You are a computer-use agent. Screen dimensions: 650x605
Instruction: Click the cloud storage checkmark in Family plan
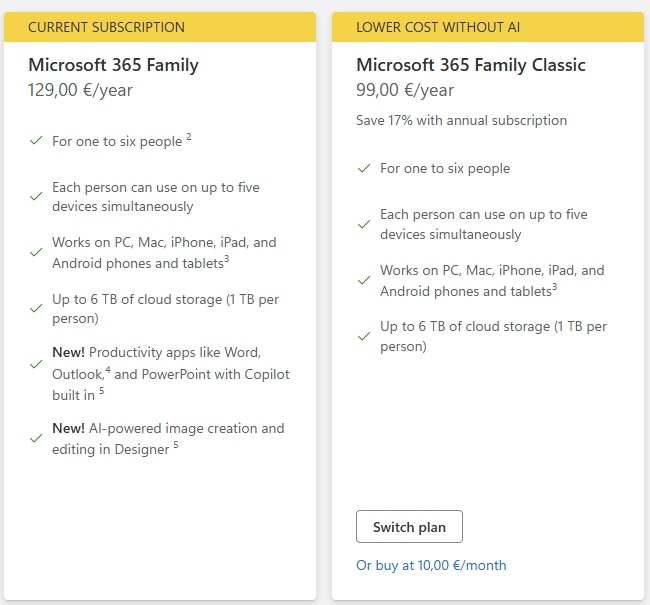pyautogui.click(x=36, y=308)
